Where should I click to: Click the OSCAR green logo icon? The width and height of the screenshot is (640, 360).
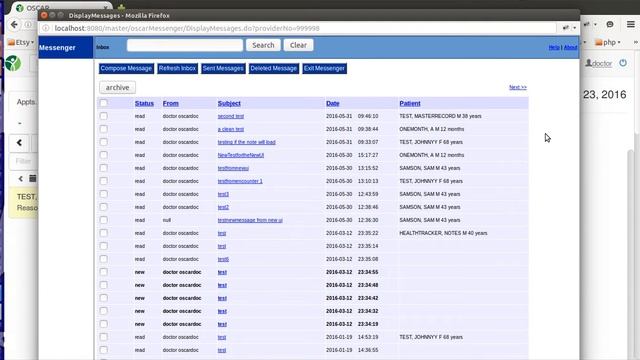click(13, 63)
